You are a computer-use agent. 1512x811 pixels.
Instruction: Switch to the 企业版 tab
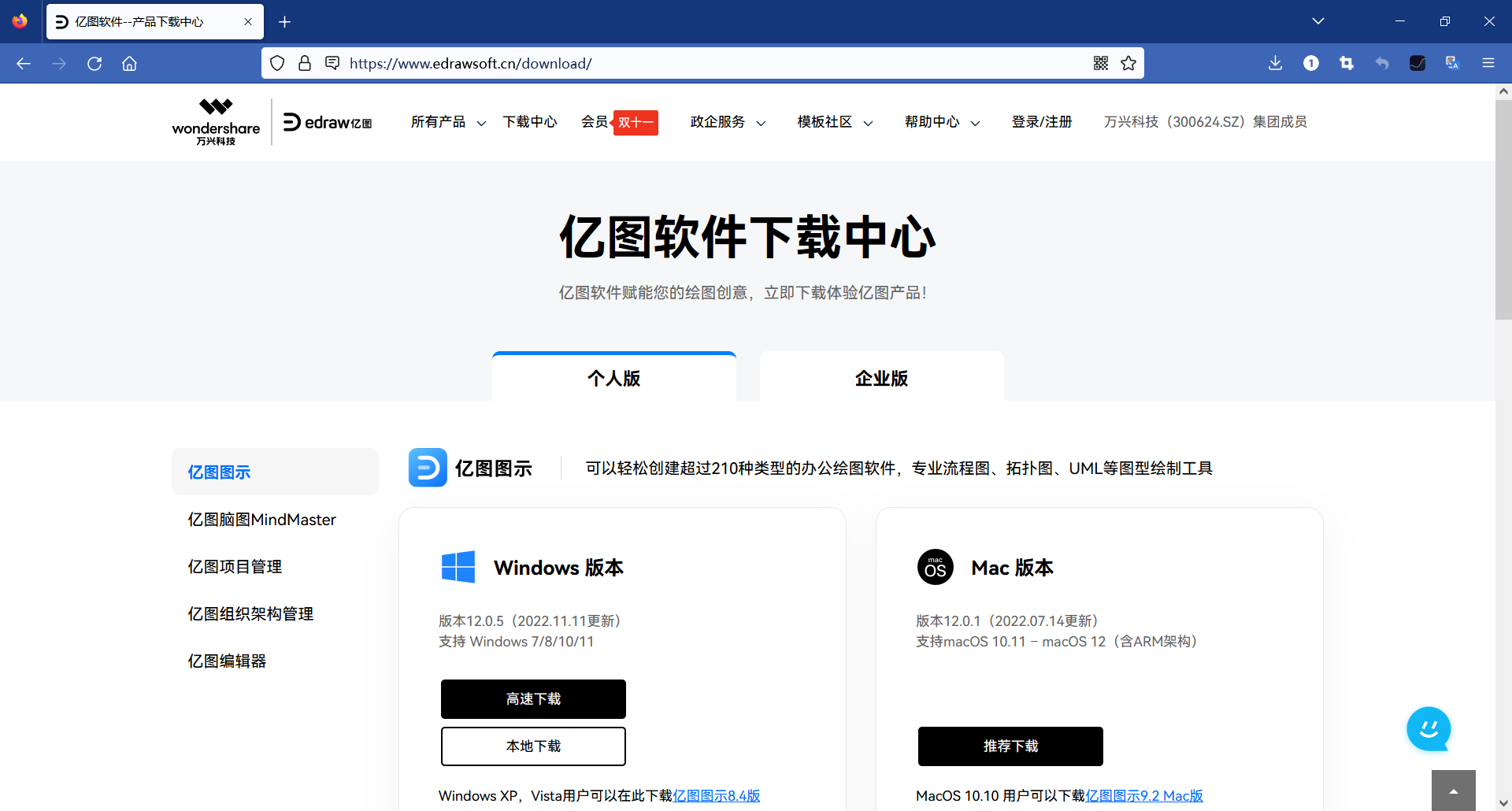click(882, 377)
